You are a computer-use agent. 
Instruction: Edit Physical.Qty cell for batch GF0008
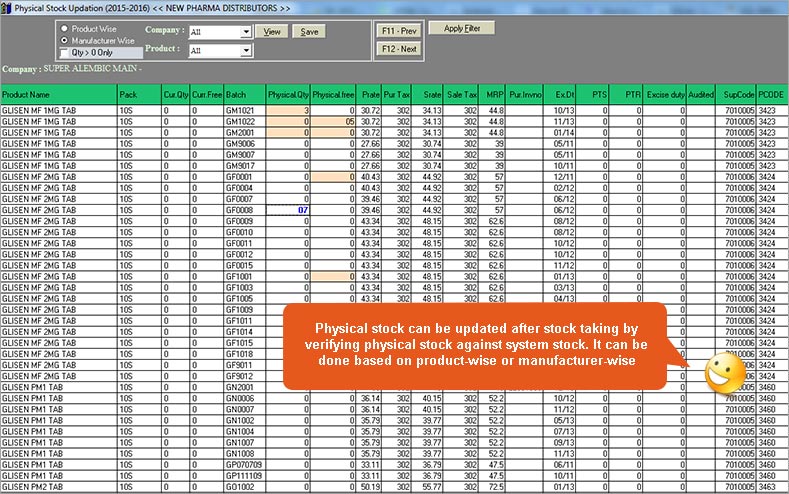[x=289, y=211]
